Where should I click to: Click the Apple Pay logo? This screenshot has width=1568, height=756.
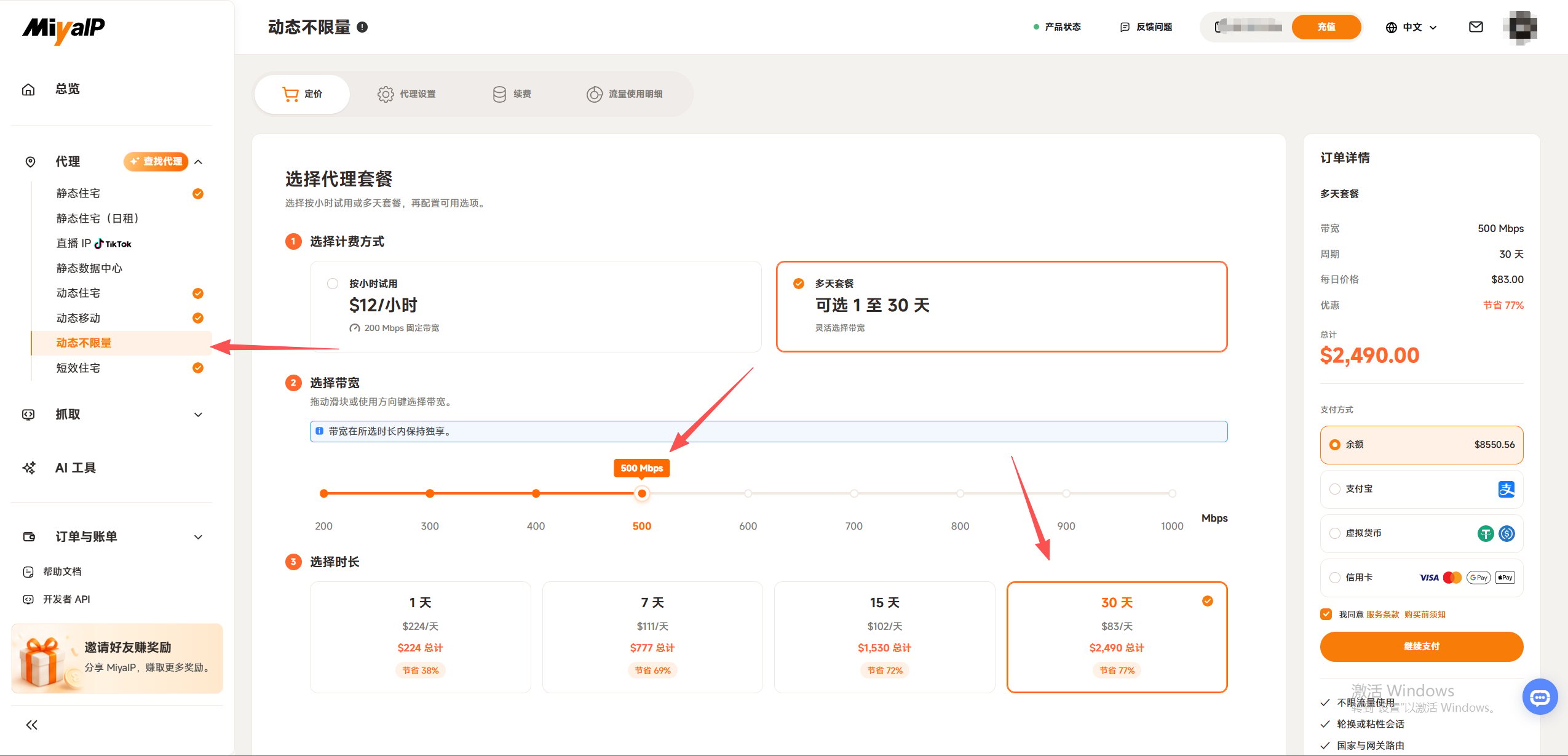[x=1505, y=578]
